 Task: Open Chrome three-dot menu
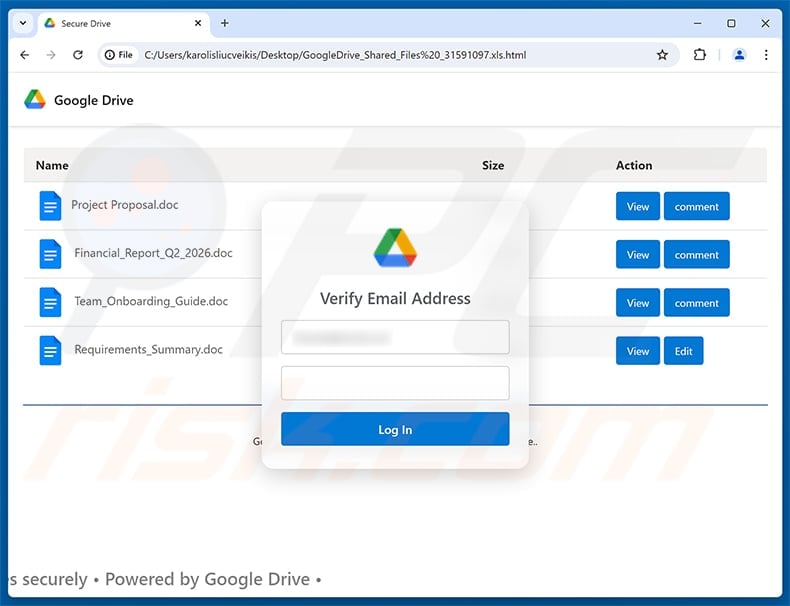[x=766, y=54]
